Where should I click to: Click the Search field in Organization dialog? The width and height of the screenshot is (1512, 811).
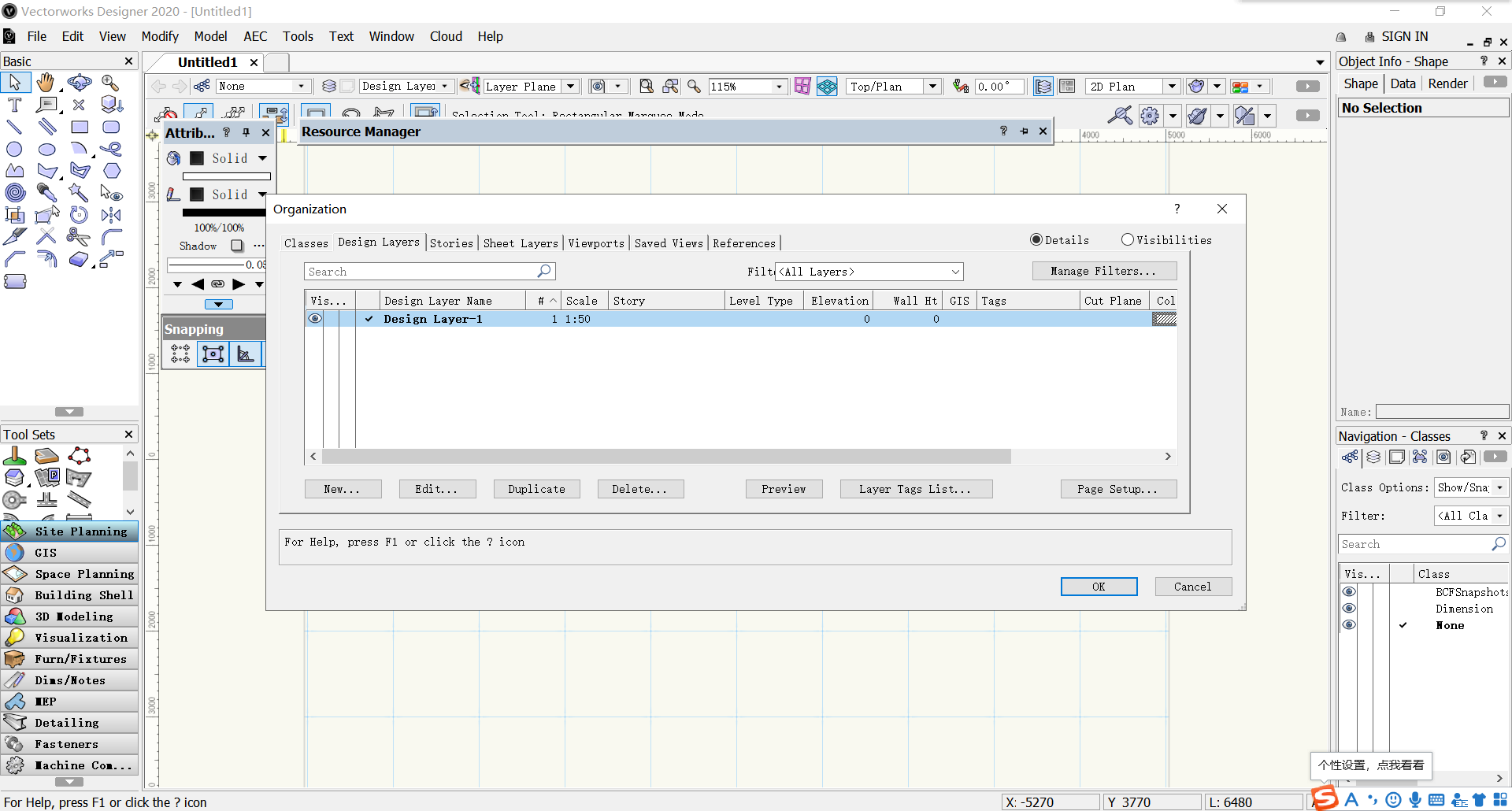click(430, 272)
